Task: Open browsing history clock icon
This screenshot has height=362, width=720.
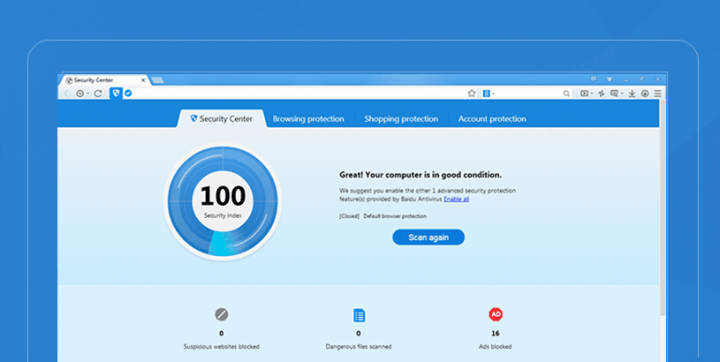Action: point(80,94)
